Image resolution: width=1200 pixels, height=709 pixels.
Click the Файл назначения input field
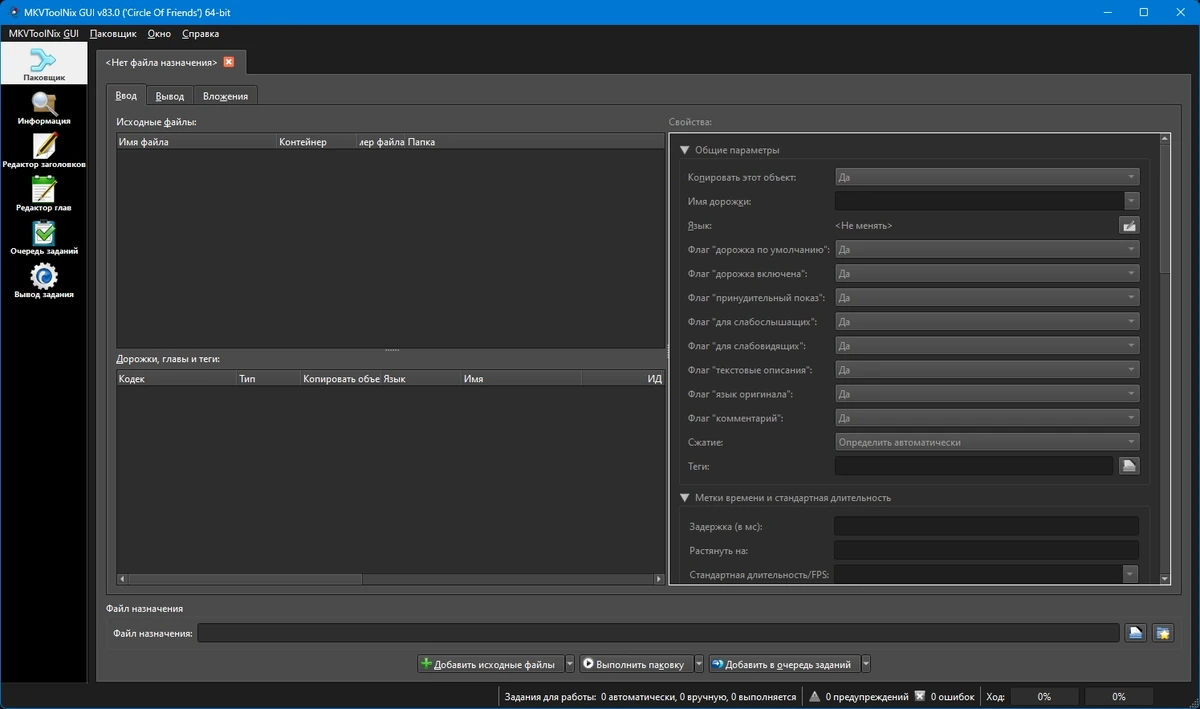tap(659, 633)
